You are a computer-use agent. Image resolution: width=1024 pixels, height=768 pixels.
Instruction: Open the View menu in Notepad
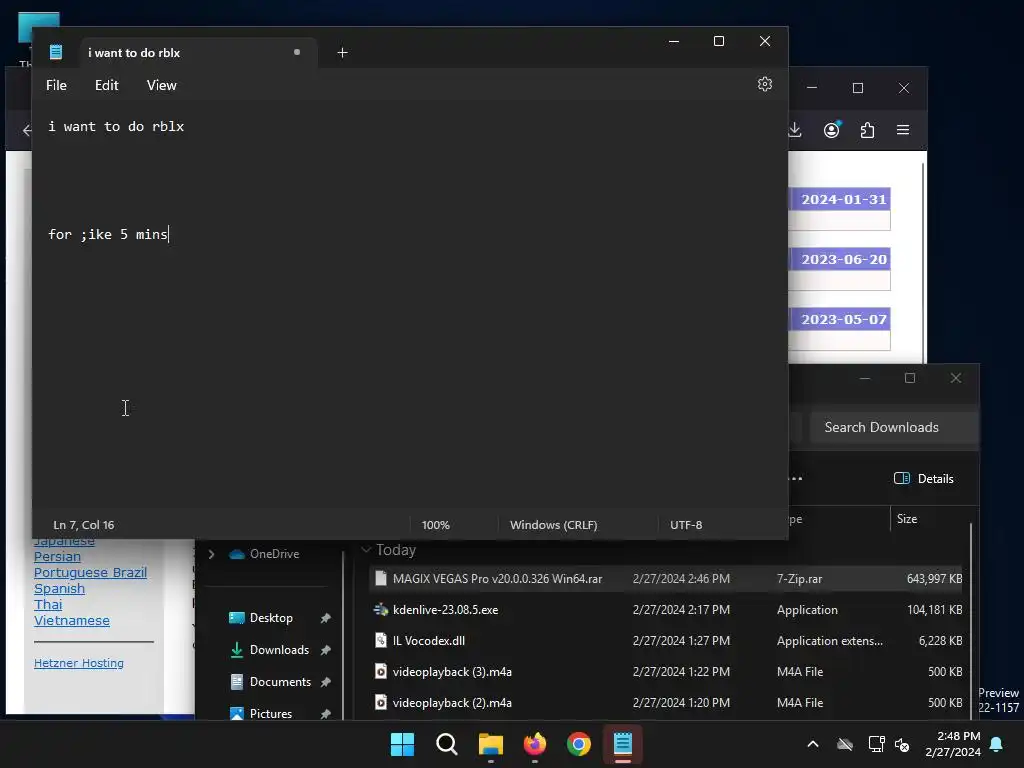point(161,86)
